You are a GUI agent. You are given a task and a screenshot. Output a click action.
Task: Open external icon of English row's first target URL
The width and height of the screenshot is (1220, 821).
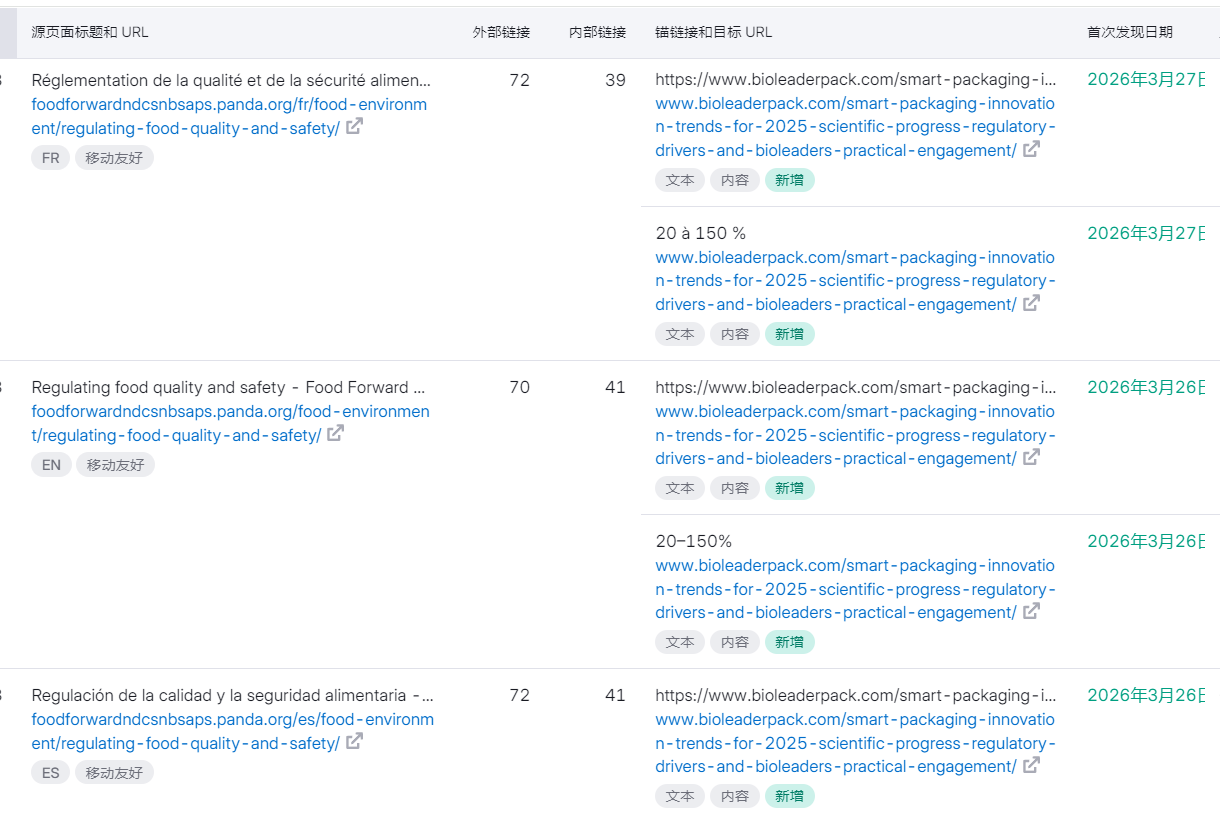coord(1031,457)
